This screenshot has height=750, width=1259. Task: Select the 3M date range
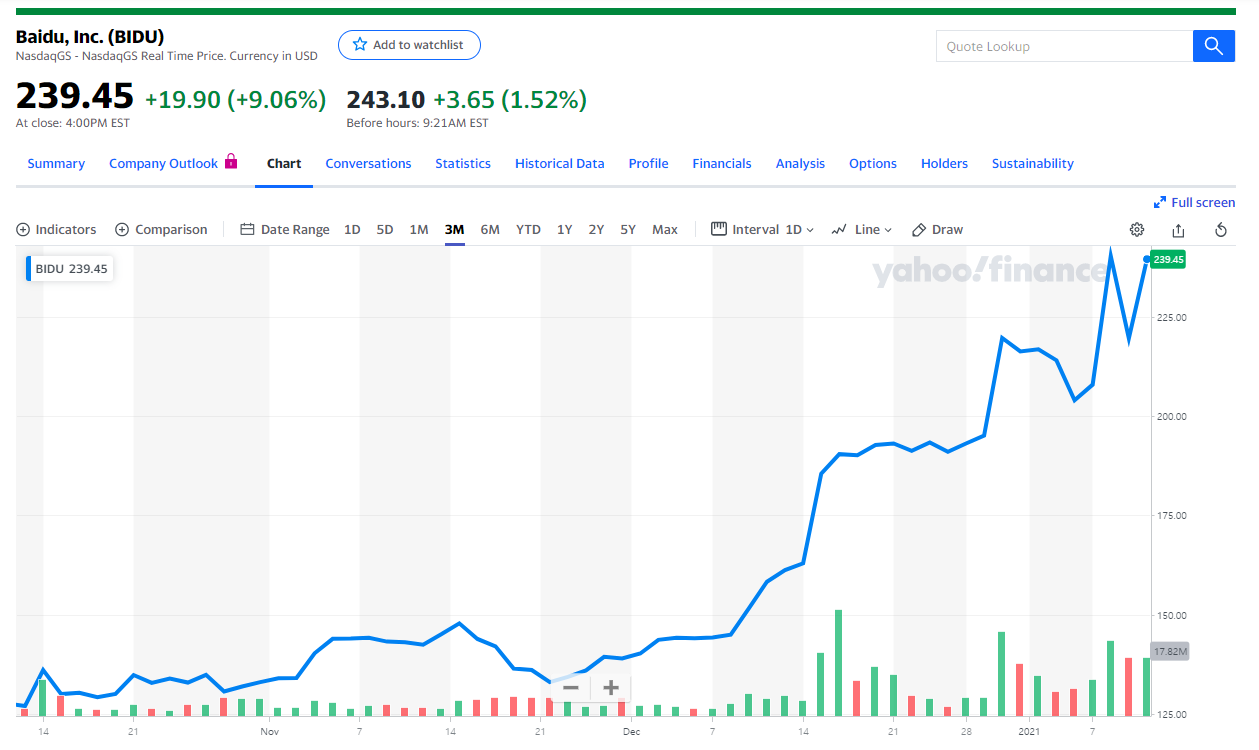pyautogui.click(x=454, y=230)
